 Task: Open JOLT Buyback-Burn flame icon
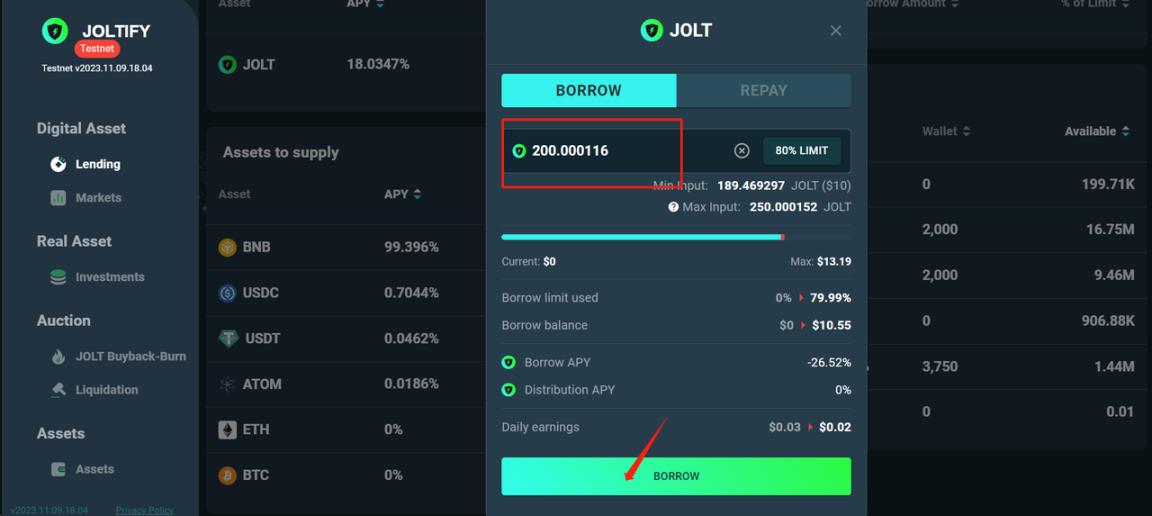coord(58,356)
